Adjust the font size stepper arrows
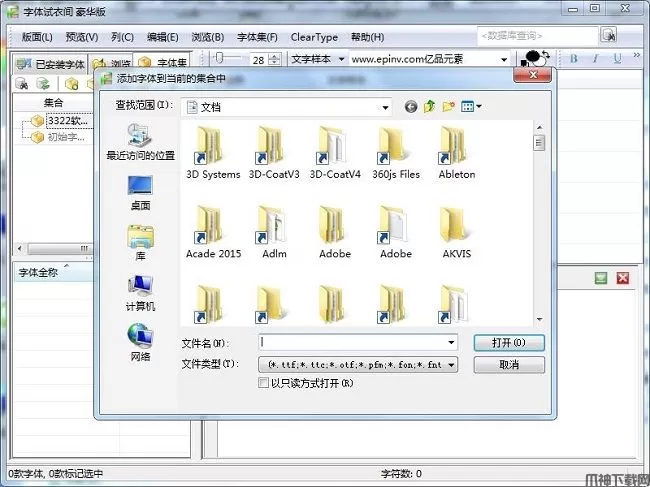 pyautogui.click(x=274, y=59)
